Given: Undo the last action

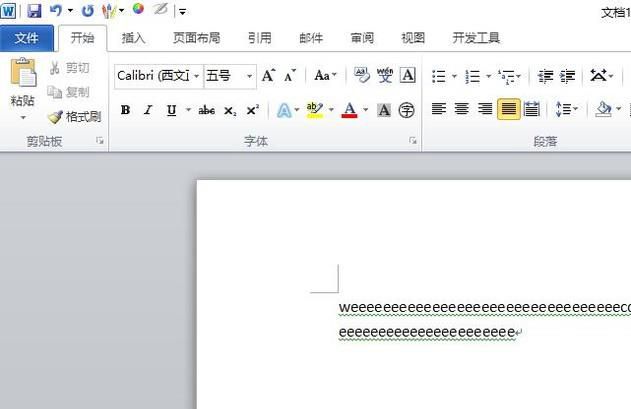Looking at the screenshot, I should pyautogui.click(x=56, y=10).
